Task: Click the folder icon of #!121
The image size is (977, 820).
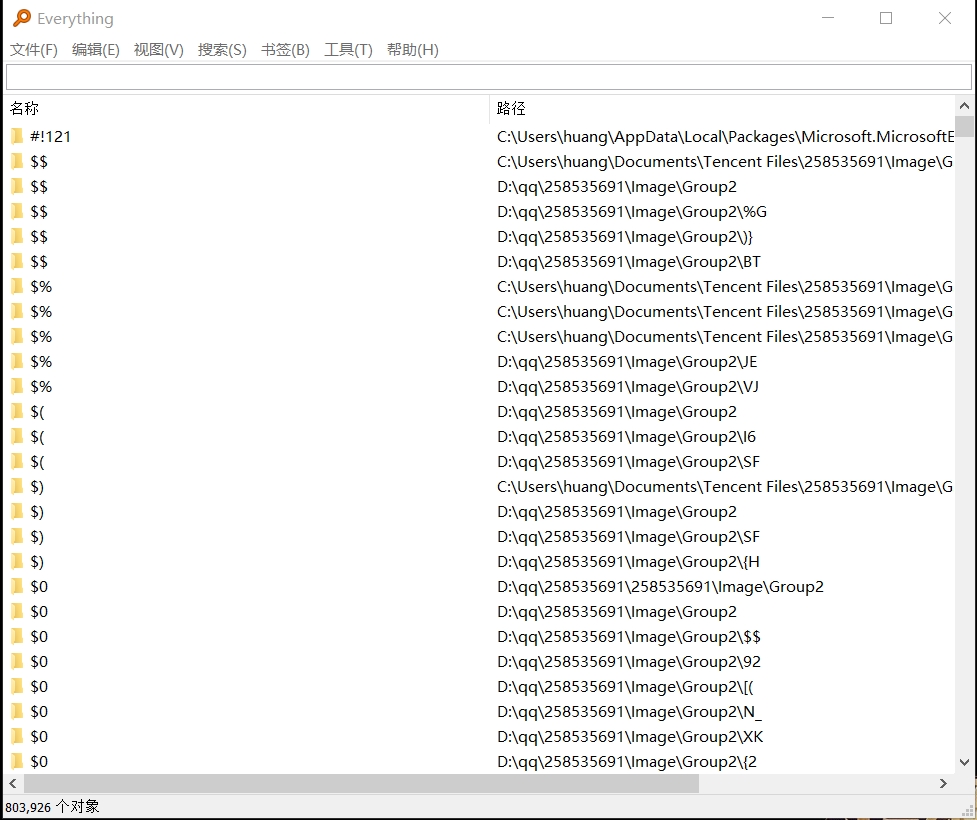Action: 17,136
